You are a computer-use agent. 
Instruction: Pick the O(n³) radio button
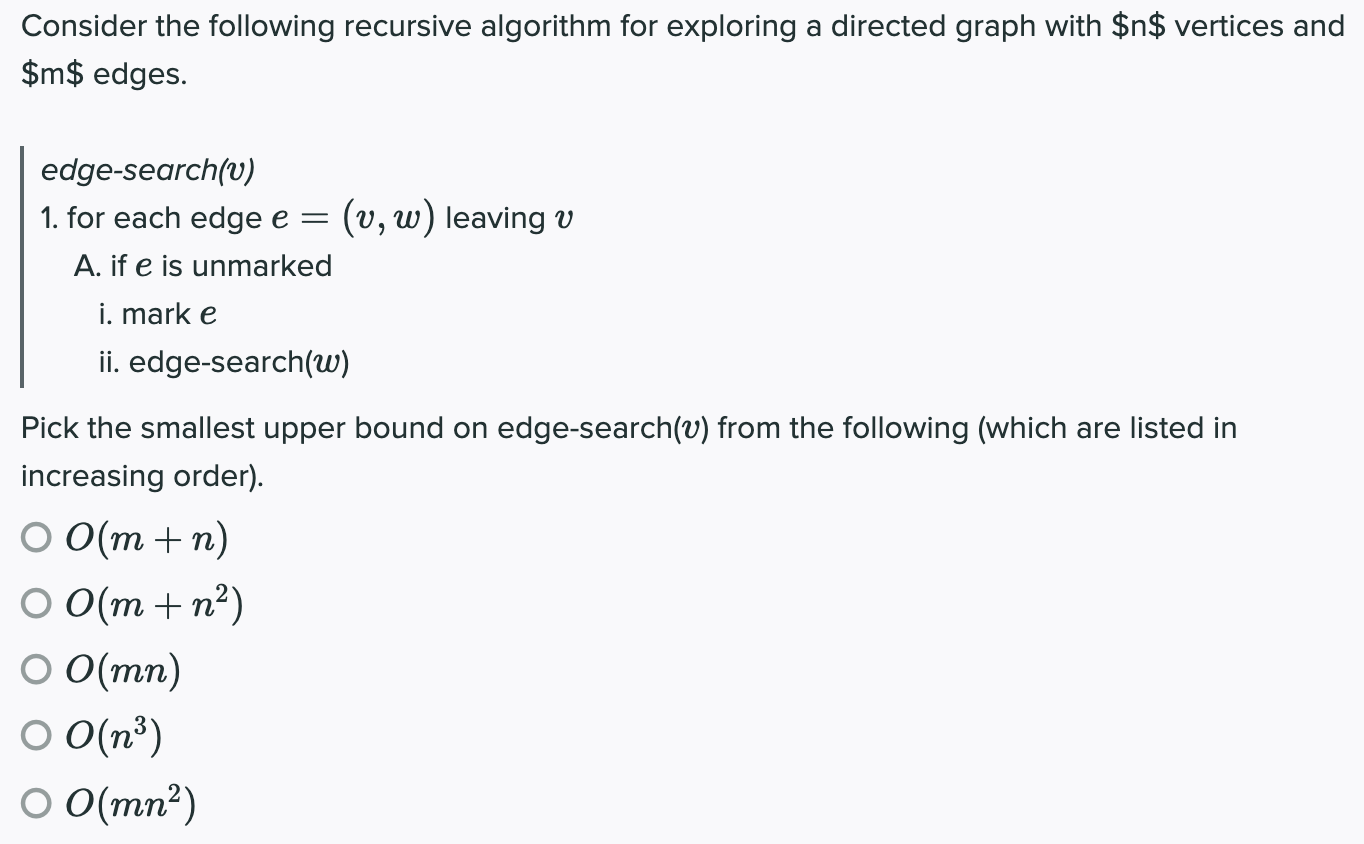point(36,736)
